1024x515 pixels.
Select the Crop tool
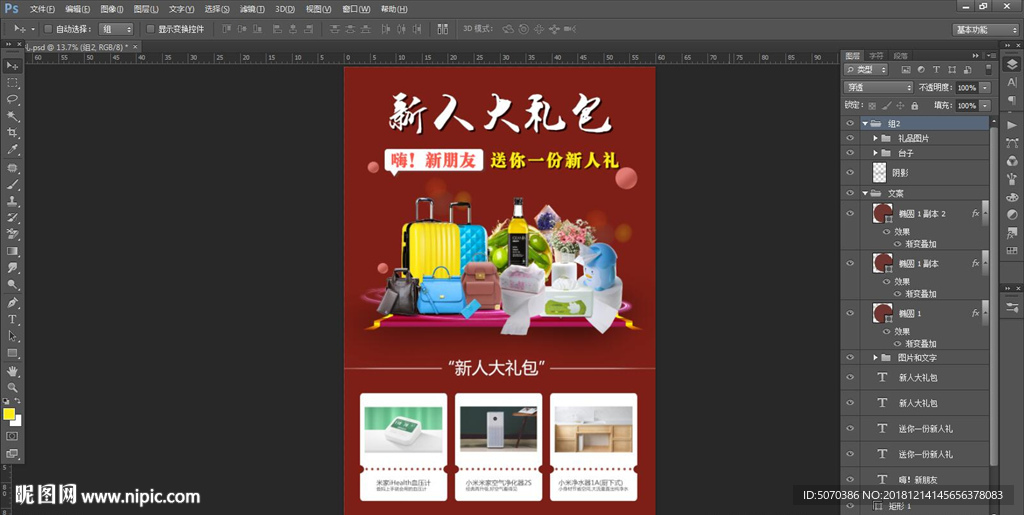(x=13, y=133)
